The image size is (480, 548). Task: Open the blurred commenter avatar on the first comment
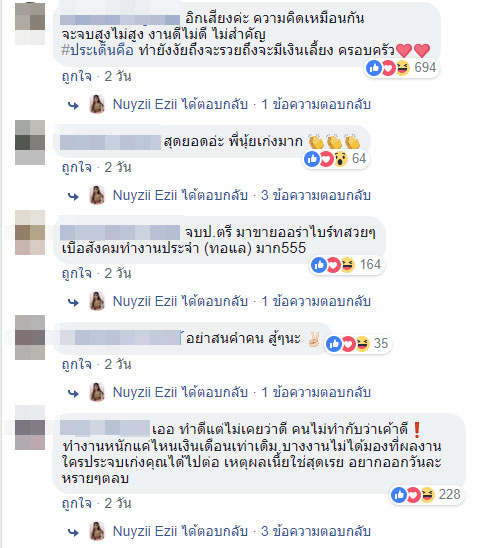[x=30, y=23]
